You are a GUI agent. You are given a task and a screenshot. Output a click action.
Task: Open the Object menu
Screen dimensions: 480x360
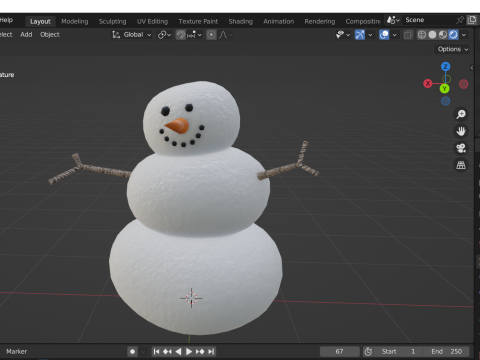50,34
